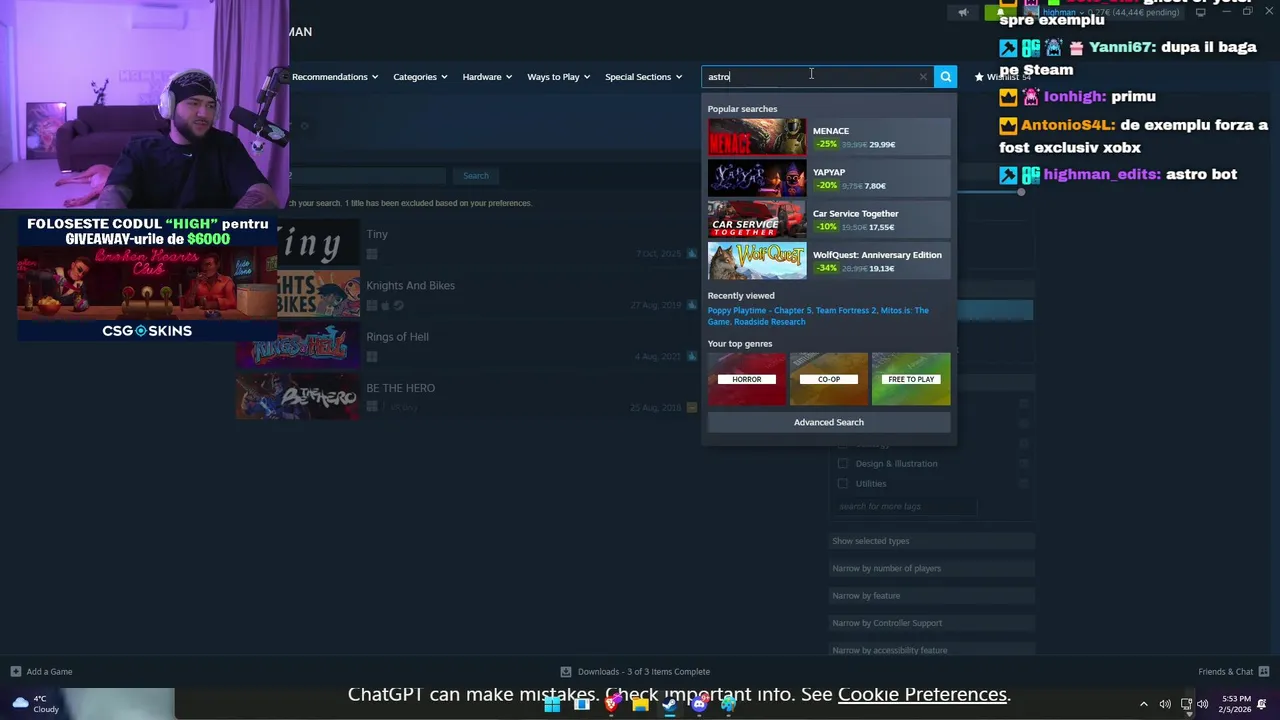Open Friends & Chat icon

pos(1264,672)
